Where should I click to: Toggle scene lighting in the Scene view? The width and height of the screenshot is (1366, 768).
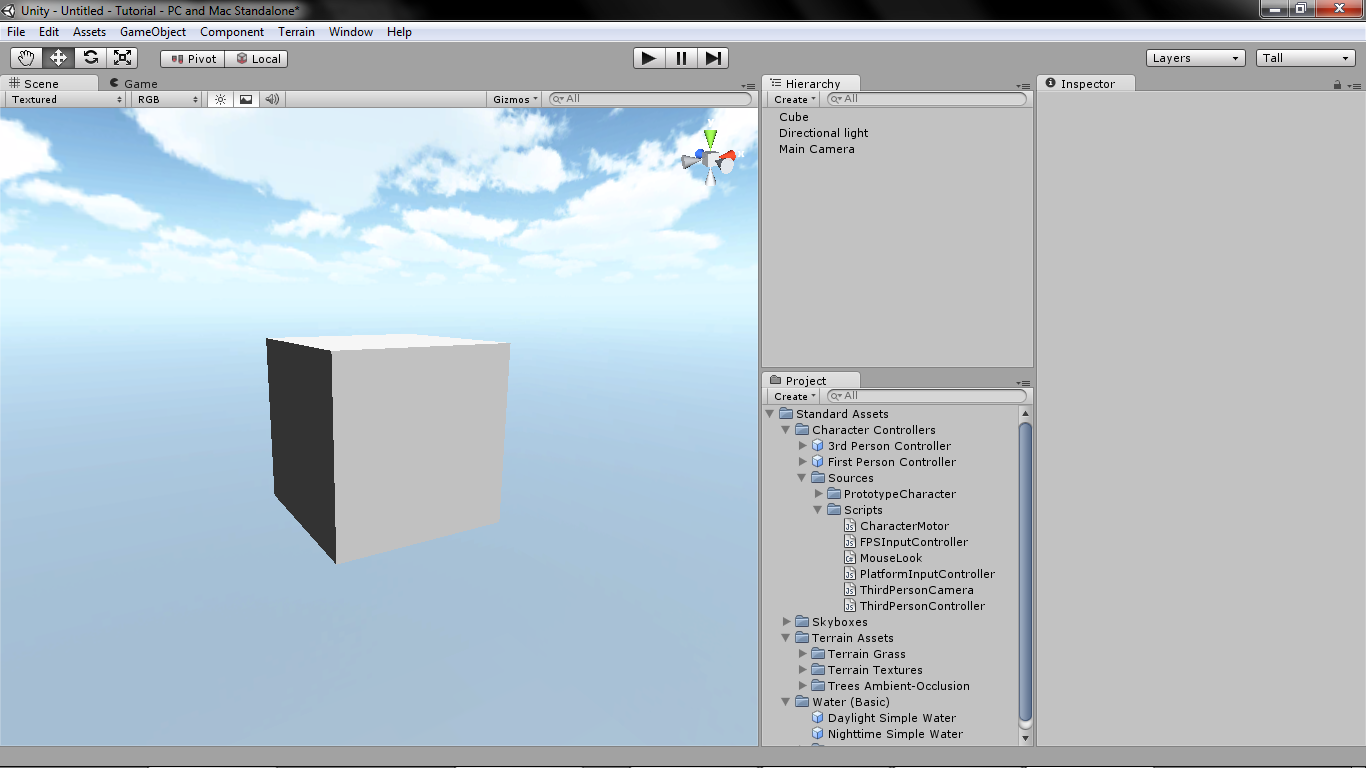[x=220, y=99]
